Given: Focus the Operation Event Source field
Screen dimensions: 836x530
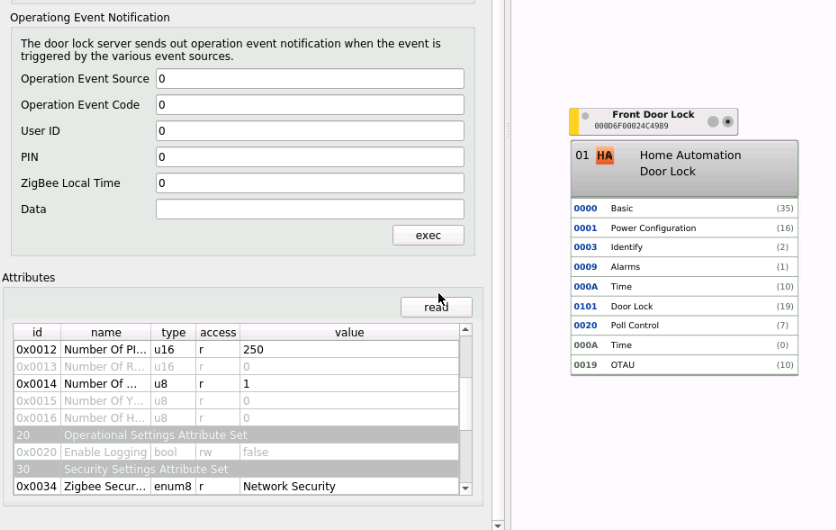Looking at the screenshot, I should (310, 79).
